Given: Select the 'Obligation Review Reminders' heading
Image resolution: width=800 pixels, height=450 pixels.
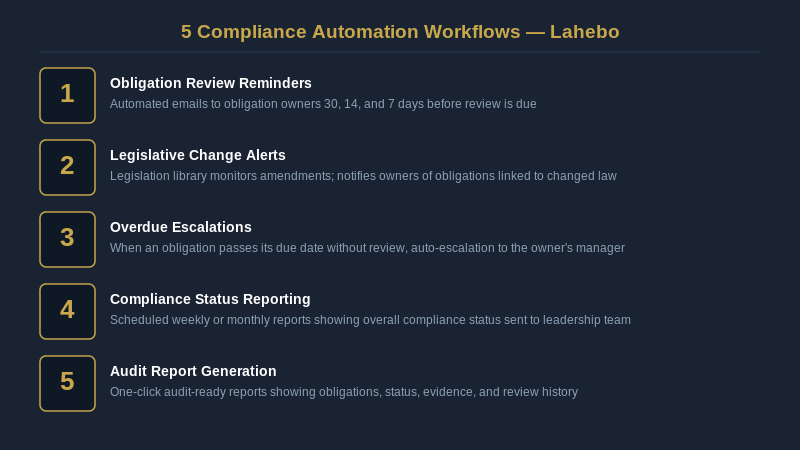Looking at the screenshot, I should pos(211,83).
